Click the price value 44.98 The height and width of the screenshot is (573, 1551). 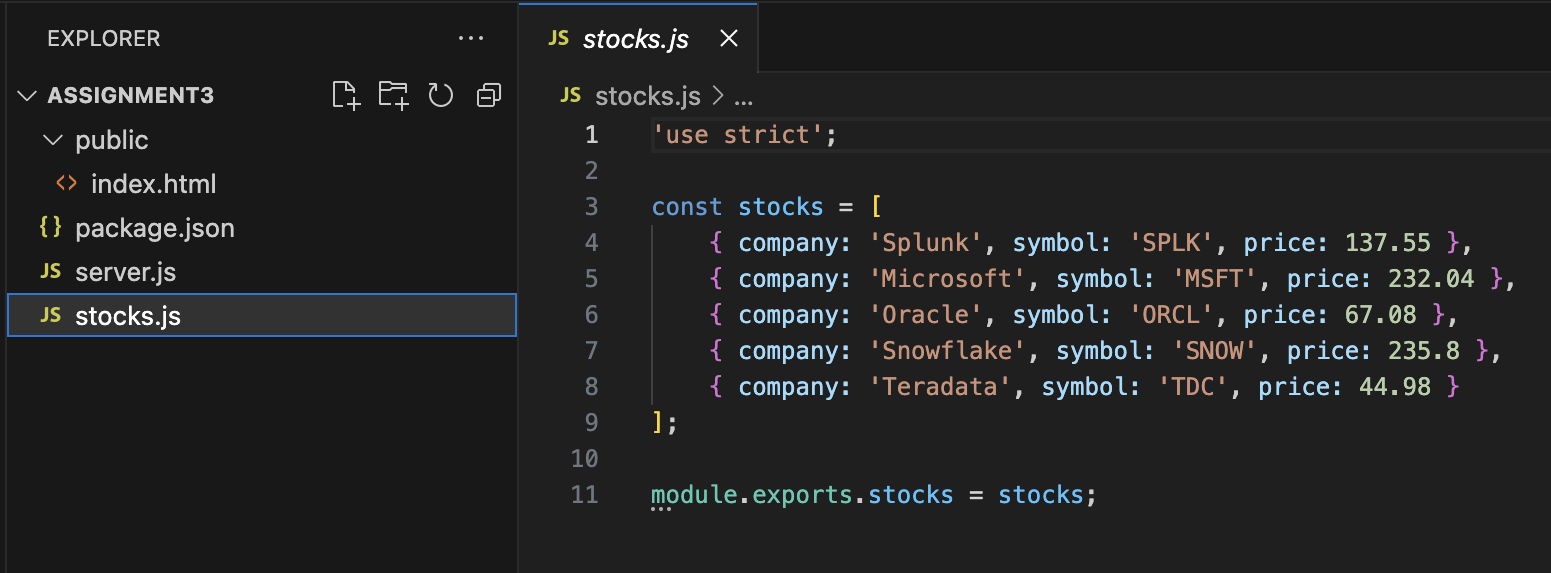pos(1395,387)
